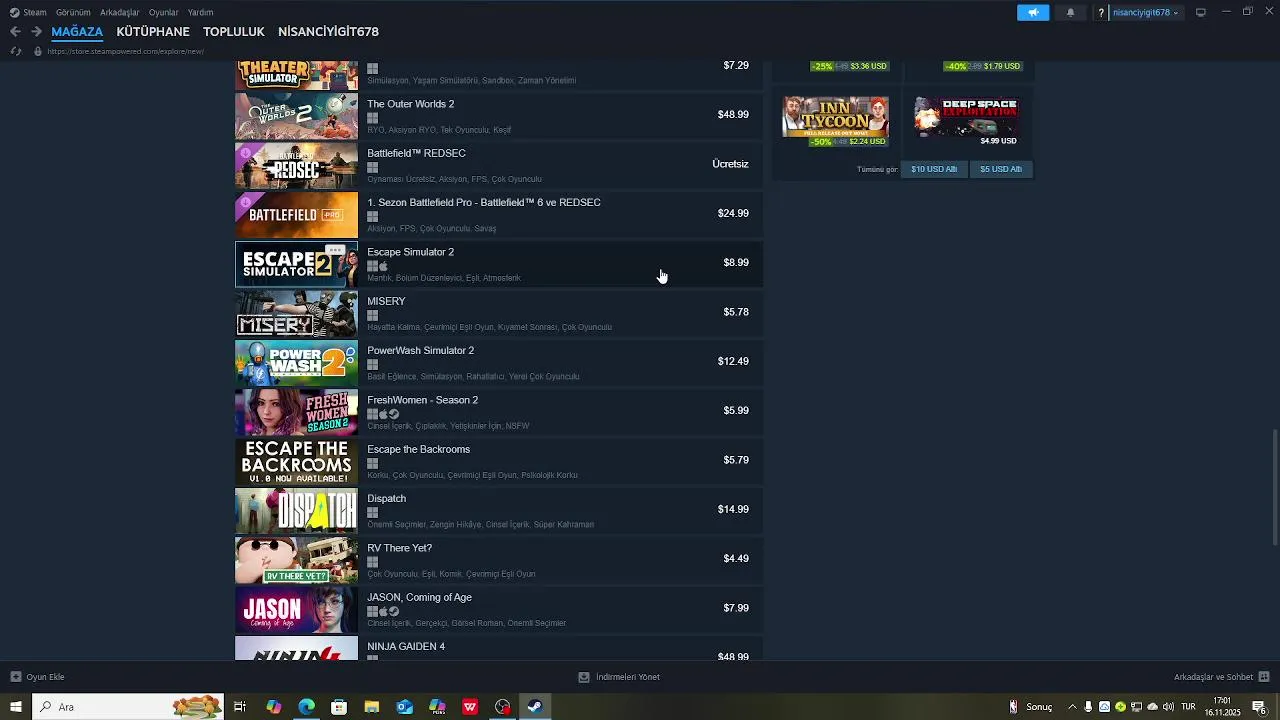The image size is (1280, 720).
Task: Click the İndirmeleri Yönet download icon
Action: (584, 677)
